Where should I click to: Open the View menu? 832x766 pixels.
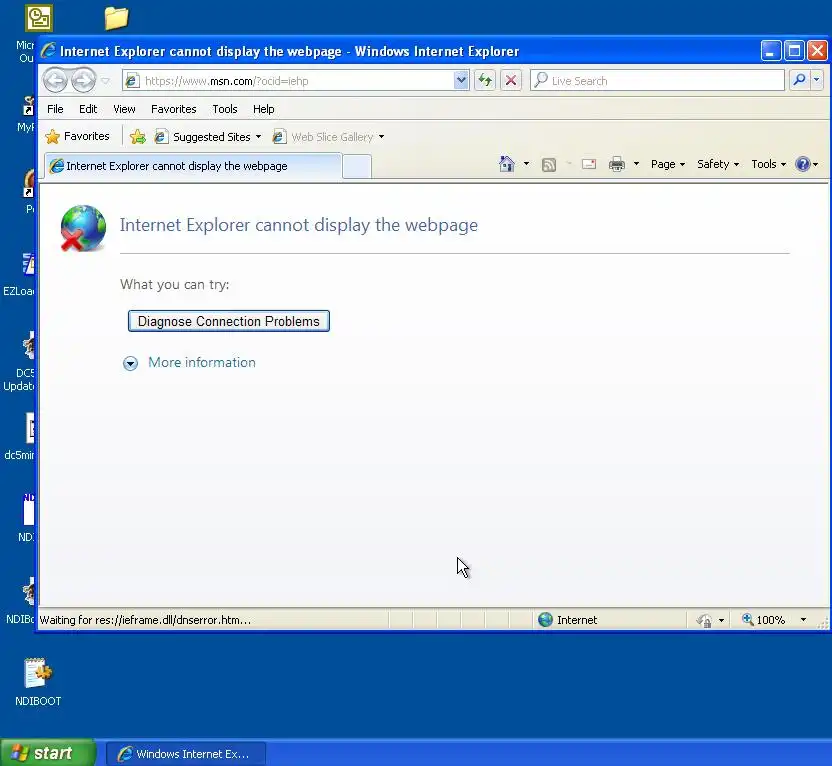tap(124, 109)
